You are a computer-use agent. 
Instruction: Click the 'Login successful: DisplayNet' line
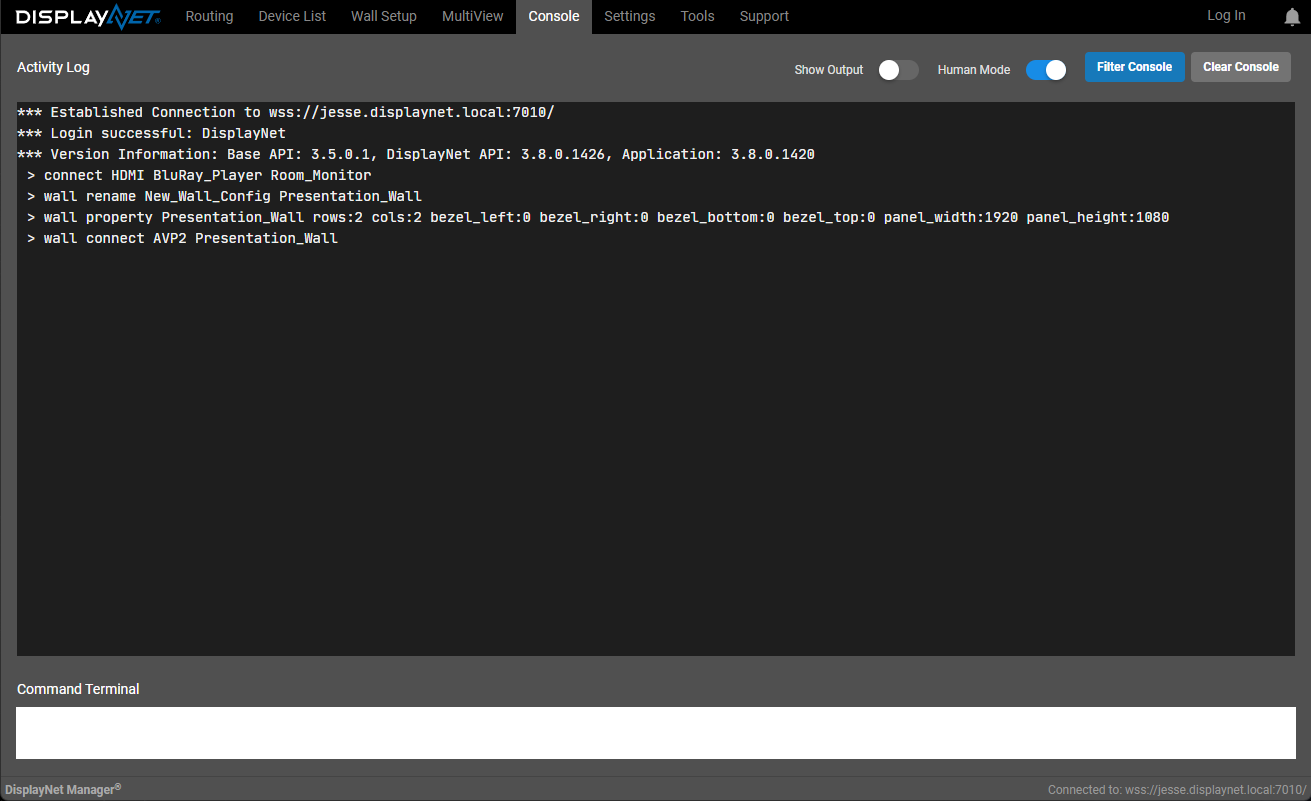152,133
